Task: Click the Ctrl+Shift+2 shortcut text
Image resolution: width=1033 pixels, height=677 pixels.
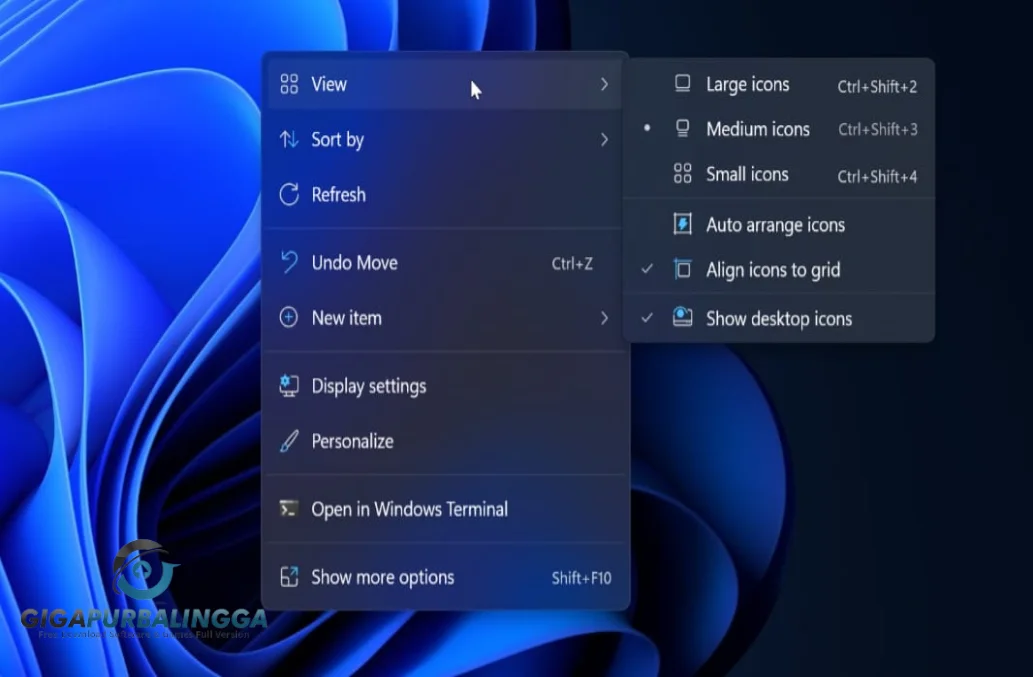Action: pos(877,86)
